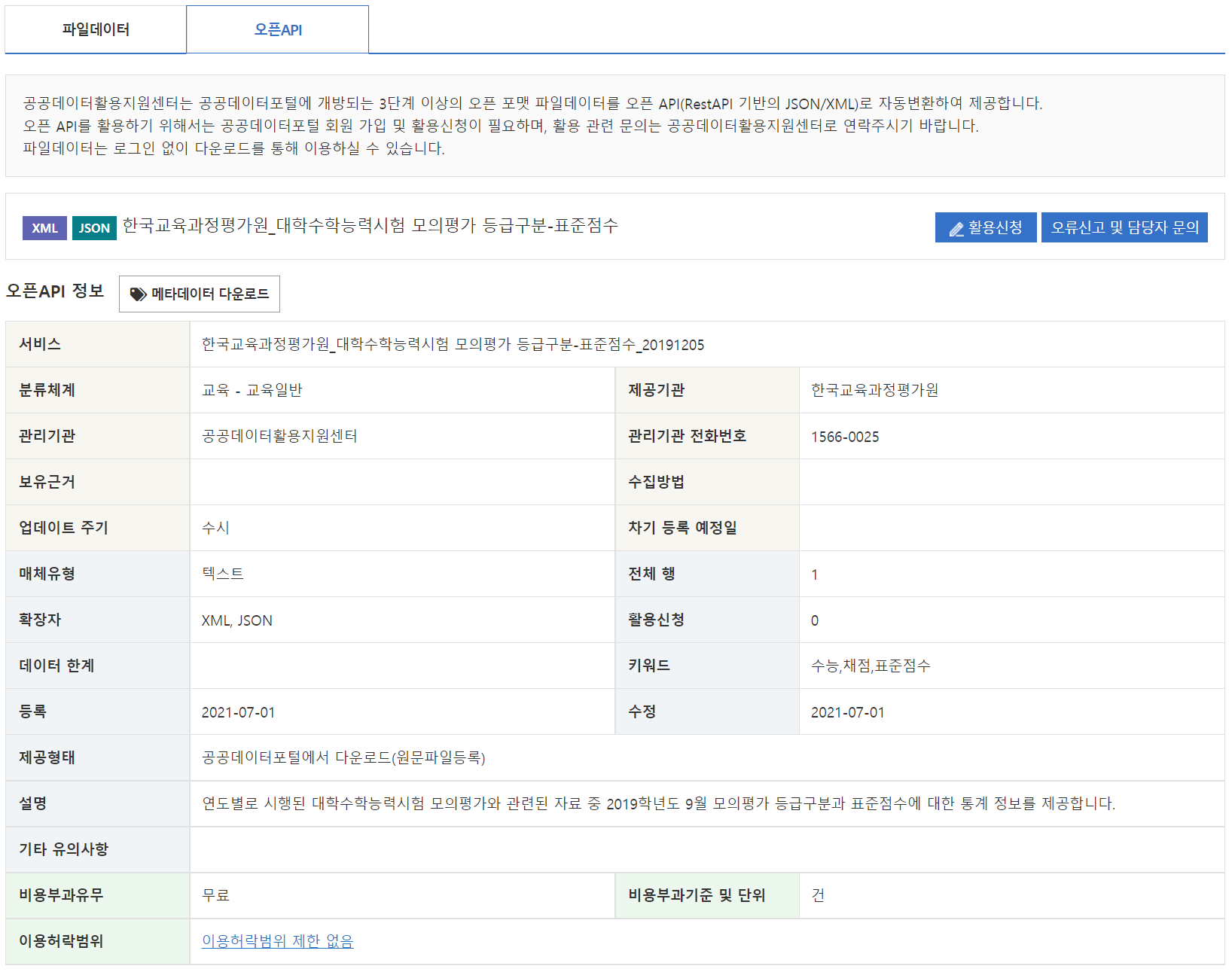Click the 차기 등록 예정일 label

(682, 528)
